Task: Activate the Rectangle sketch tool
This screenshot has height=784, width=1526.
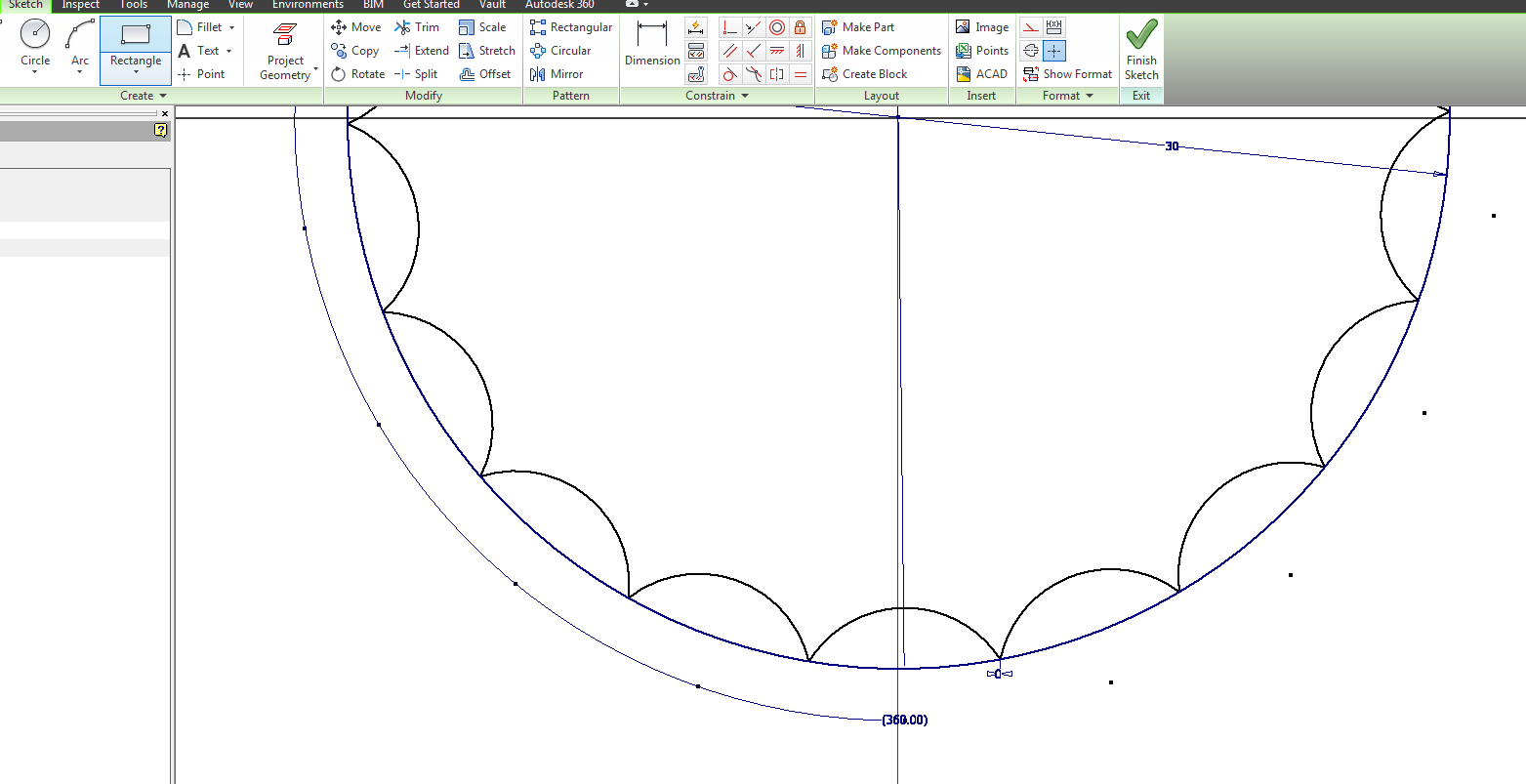Action: pyautogui.click(x=136, y=43)
